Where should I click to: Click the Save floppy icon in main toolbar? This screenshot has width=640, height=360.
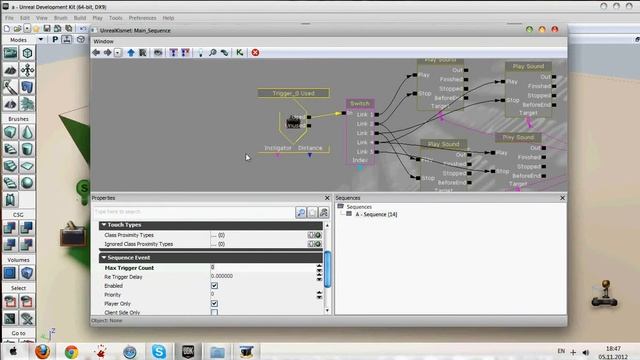coord(47,28)
